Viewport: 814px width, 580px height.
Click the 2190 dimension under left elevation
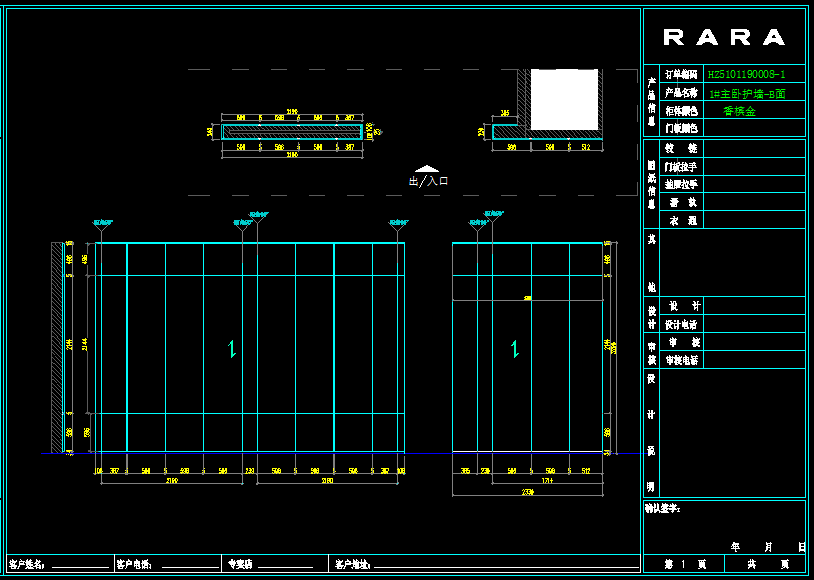pyautogui.click(x=171, y=481)
